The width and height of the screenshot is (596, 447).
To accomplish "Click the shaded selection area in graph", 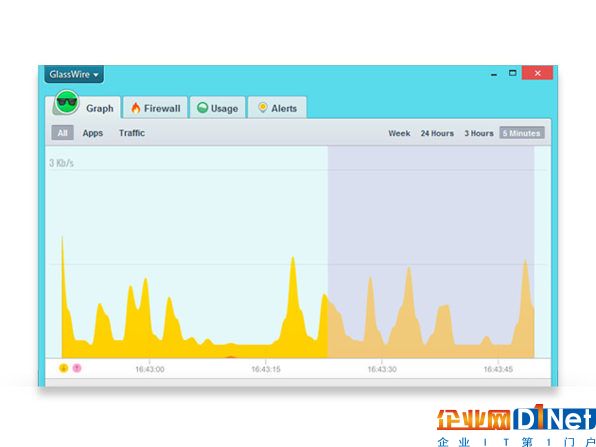I will (x=431, y=252).
